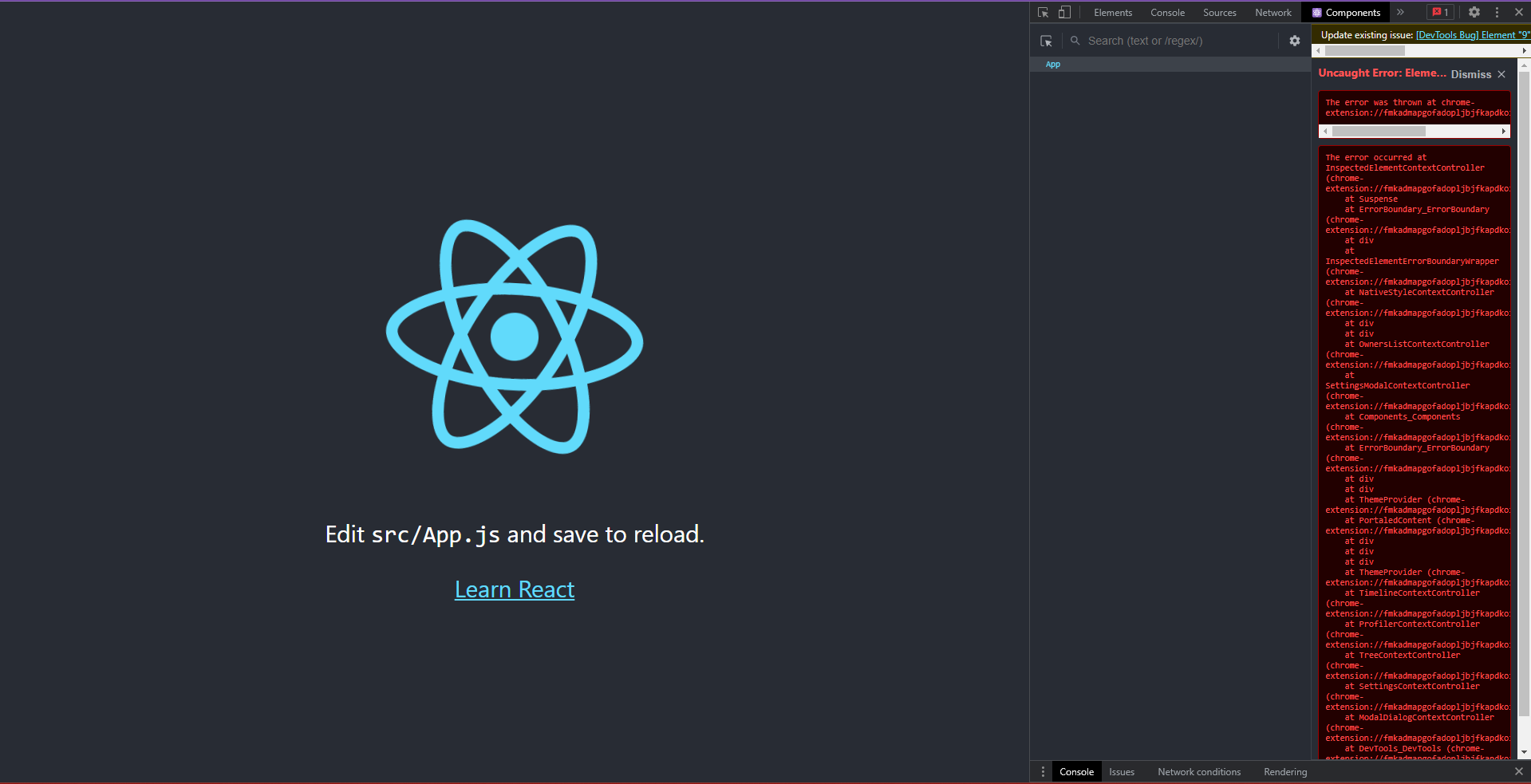Image resolution: width=1531 pixels, height=784 pixels.
Task: Open the Rendering drawer tab
Action: tap(1285, 772)
